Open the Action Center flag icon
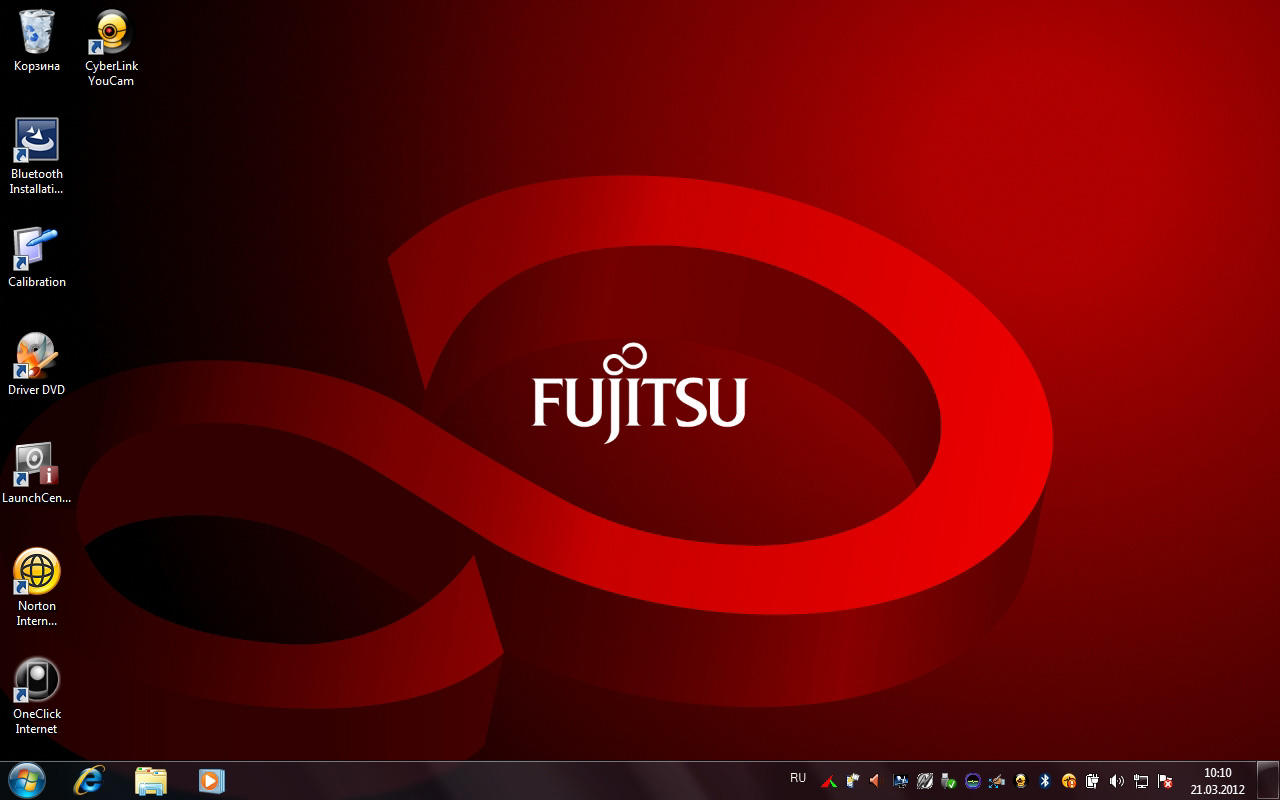Viewport: 1280px width, 800px height. (1165, 781)
